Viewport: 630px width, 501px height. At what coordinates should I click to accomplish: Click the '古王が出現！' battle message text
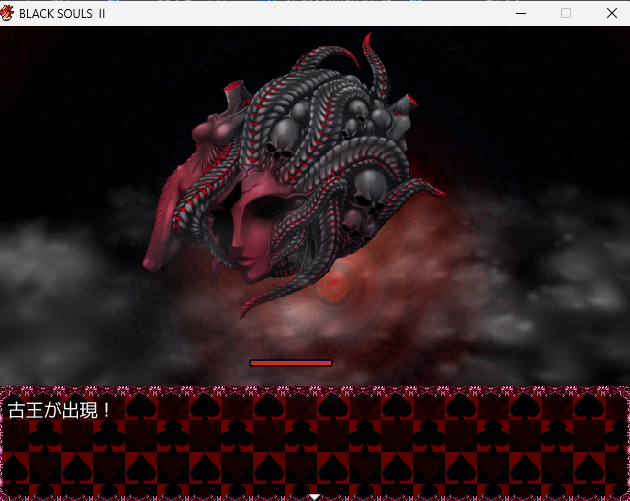pos(59,410)
